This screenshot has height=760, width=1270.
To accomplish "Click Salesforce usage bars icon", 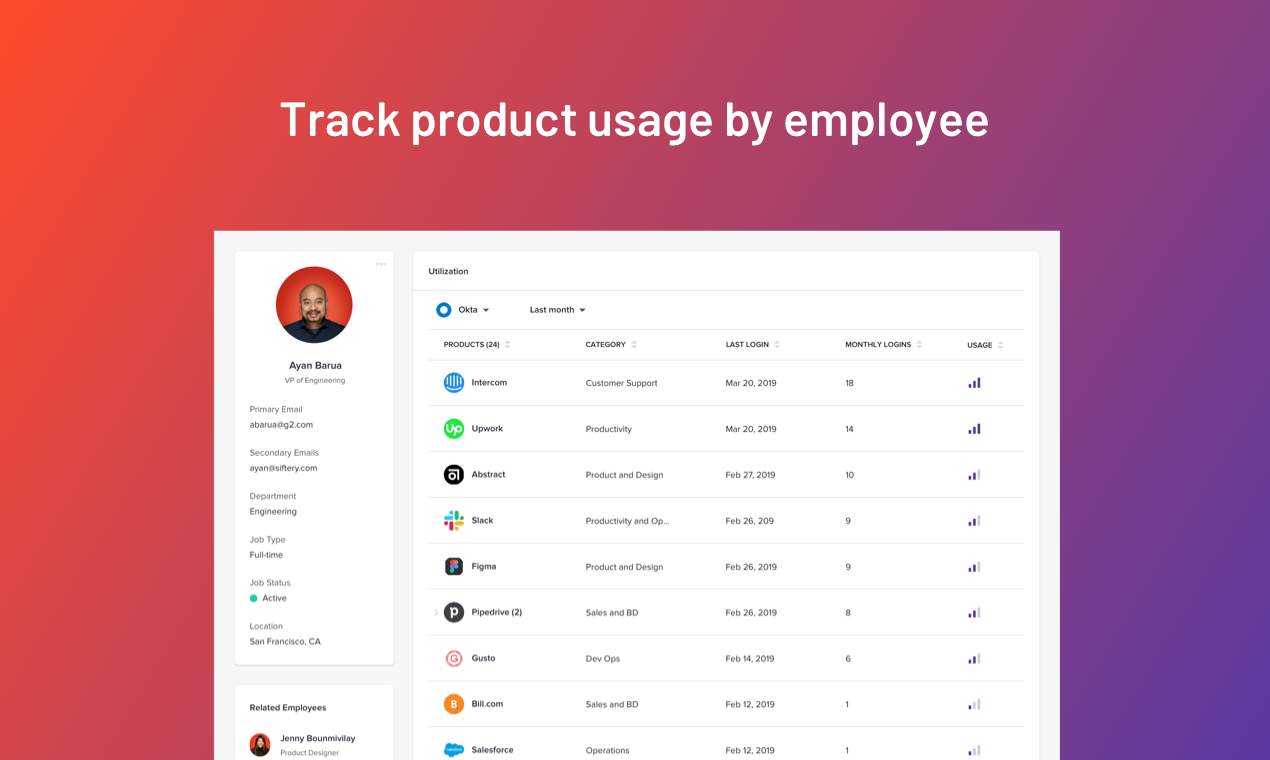I will pyautogui.click(x=974, y=750).
